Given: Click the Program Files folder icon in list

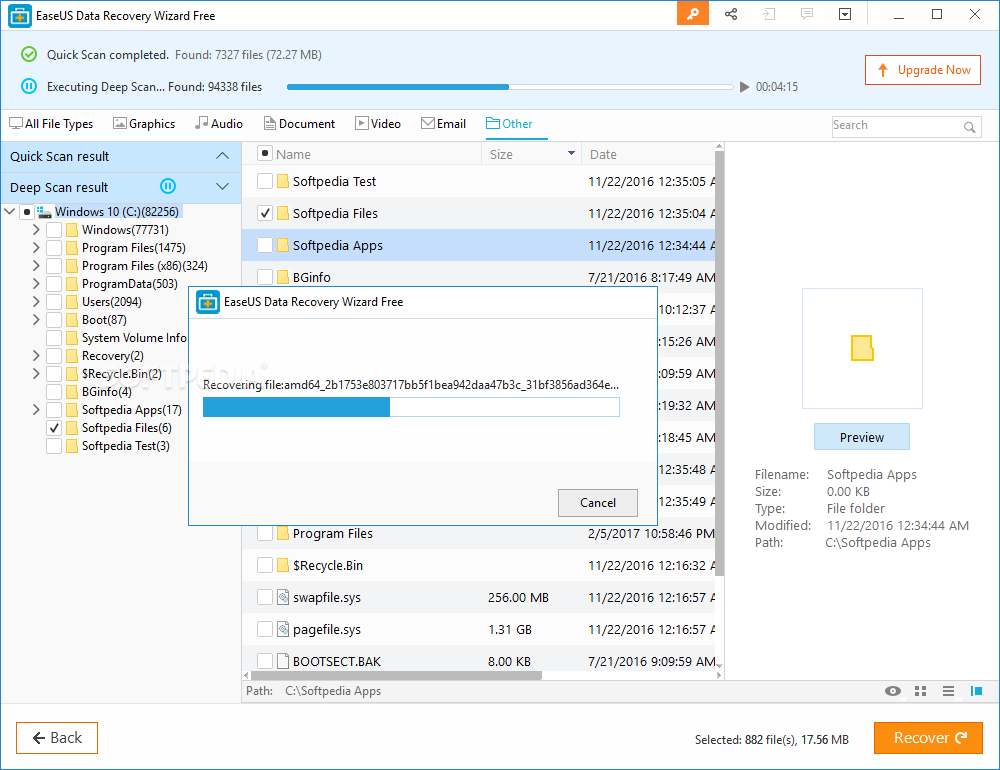Looking at the screenshot, I should click(283, 533).
